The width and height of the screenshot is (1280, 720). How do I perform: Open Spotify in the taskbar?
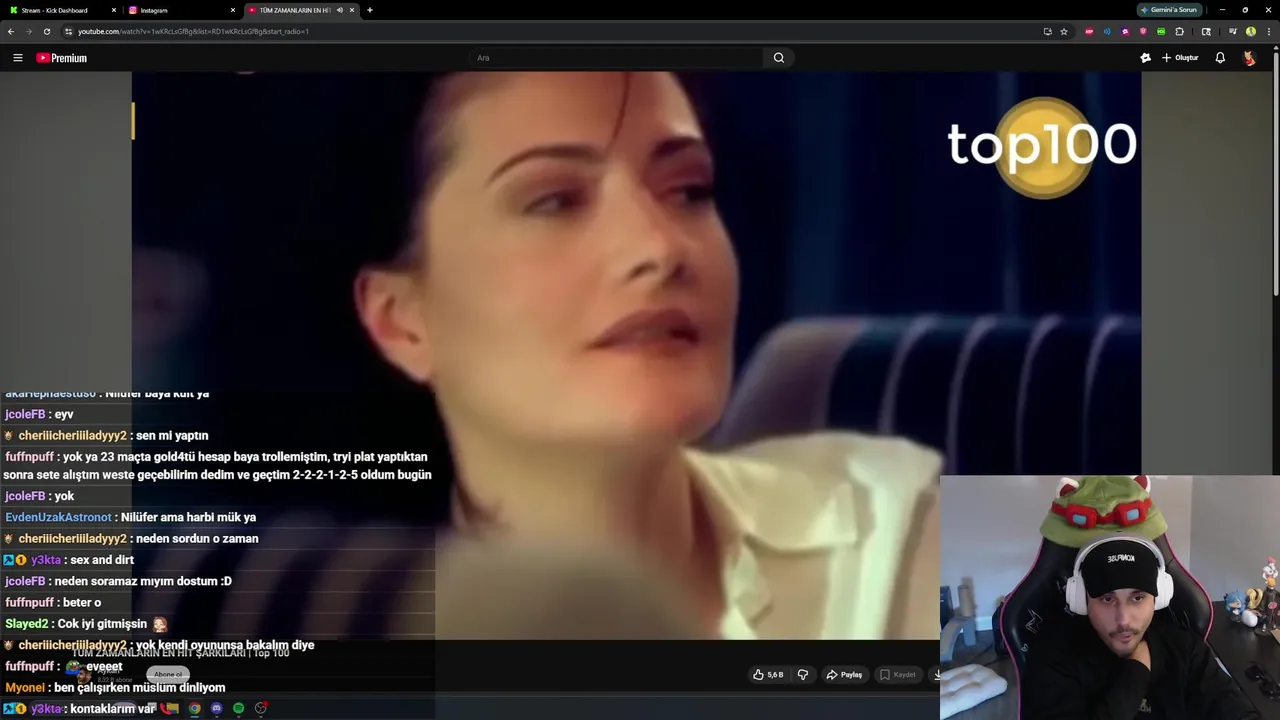coord(238,708)
